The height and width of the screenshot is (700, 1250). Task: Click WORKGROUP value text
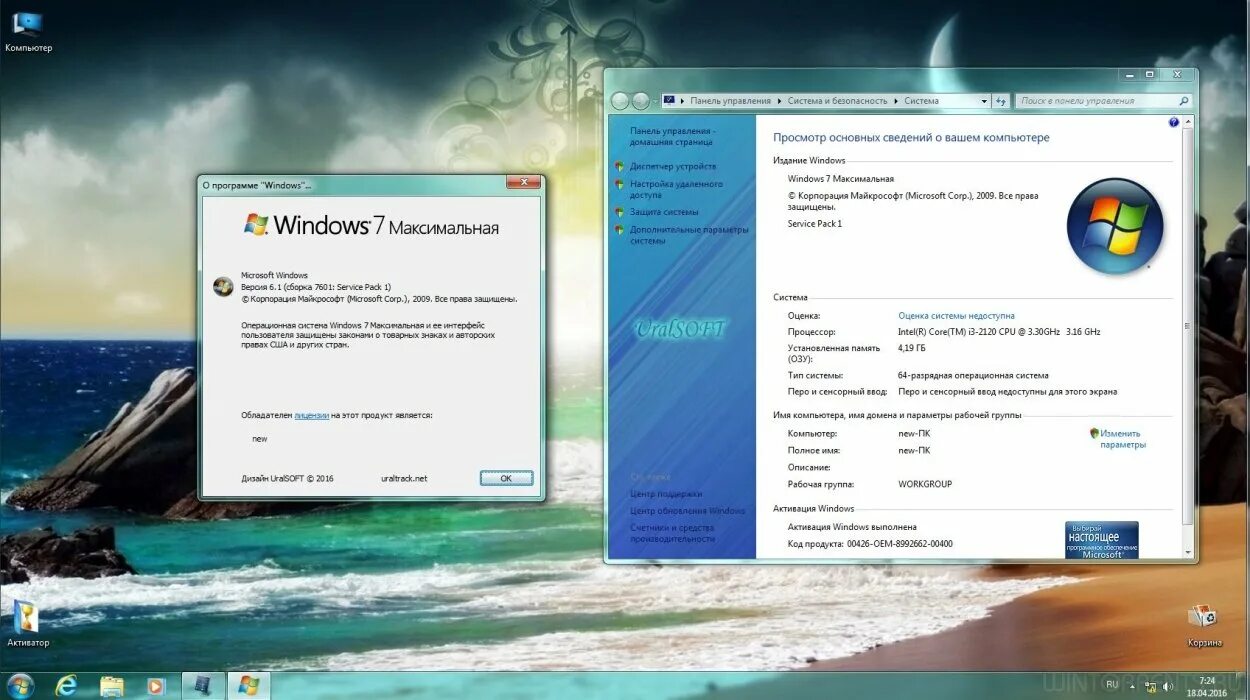coord(925,484)
